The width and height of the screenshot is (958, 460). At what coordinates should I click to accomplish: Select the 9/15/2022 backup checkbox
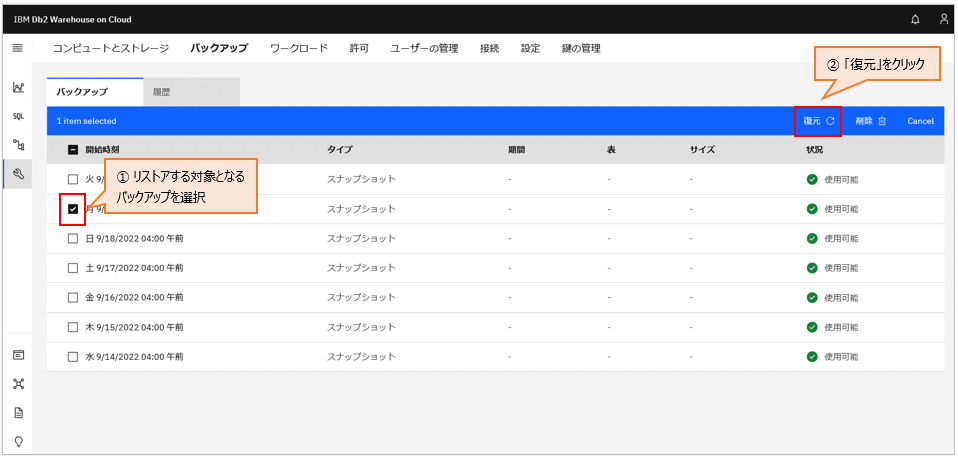point(73,327)
